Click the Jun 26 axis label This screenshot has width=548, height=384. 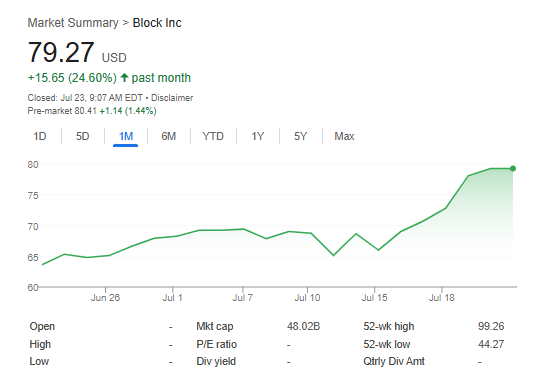tap(105, 298)
